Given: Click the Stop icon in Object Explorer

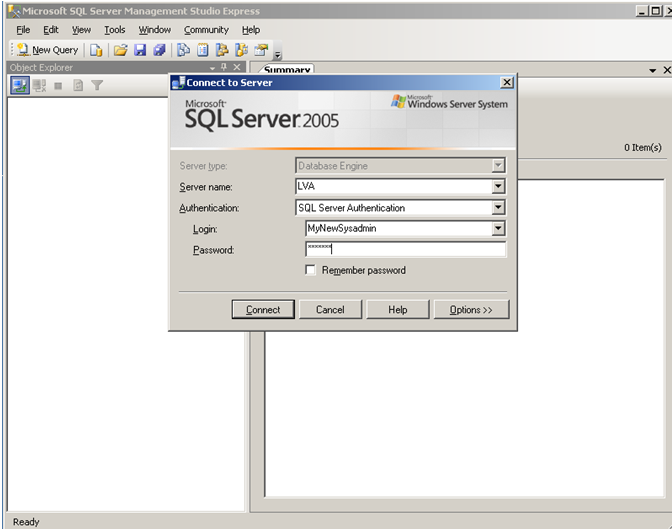Looking at the screenshot, I should click(x=58, y=86).
